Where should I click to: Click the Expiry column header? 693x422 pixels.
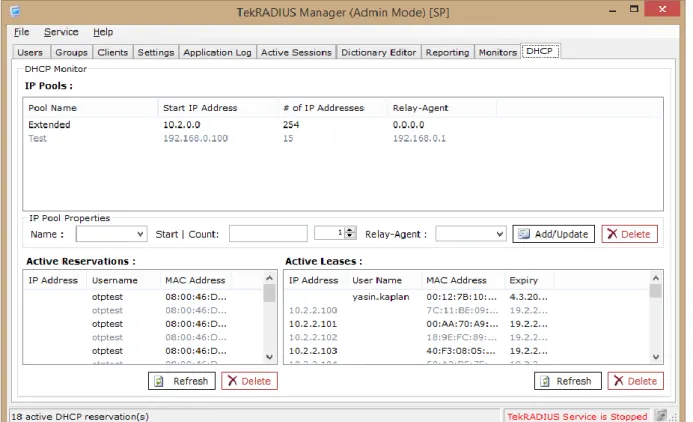click(529, 280)
